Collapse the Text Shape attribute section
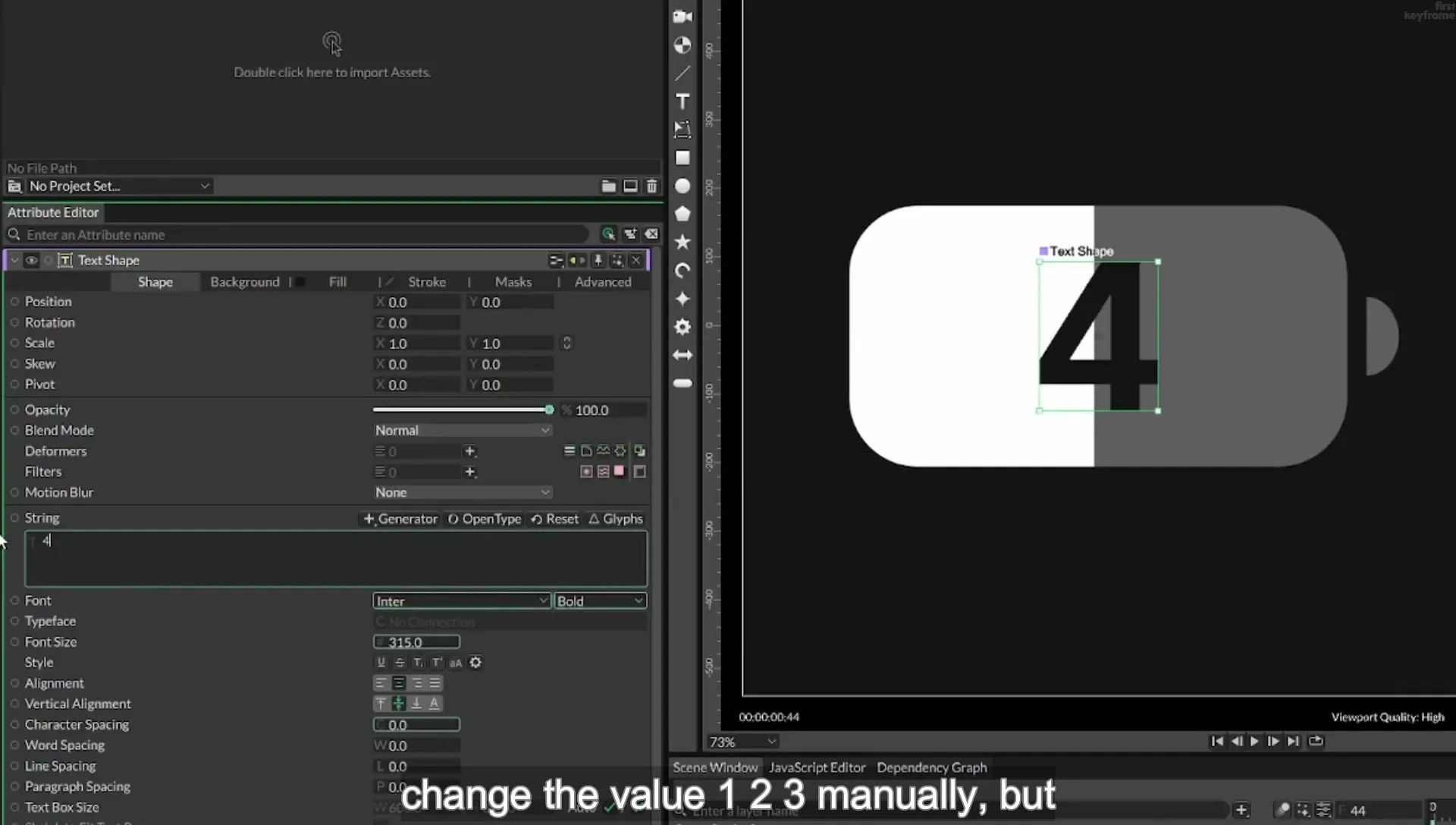 click(x=14, y=260)
